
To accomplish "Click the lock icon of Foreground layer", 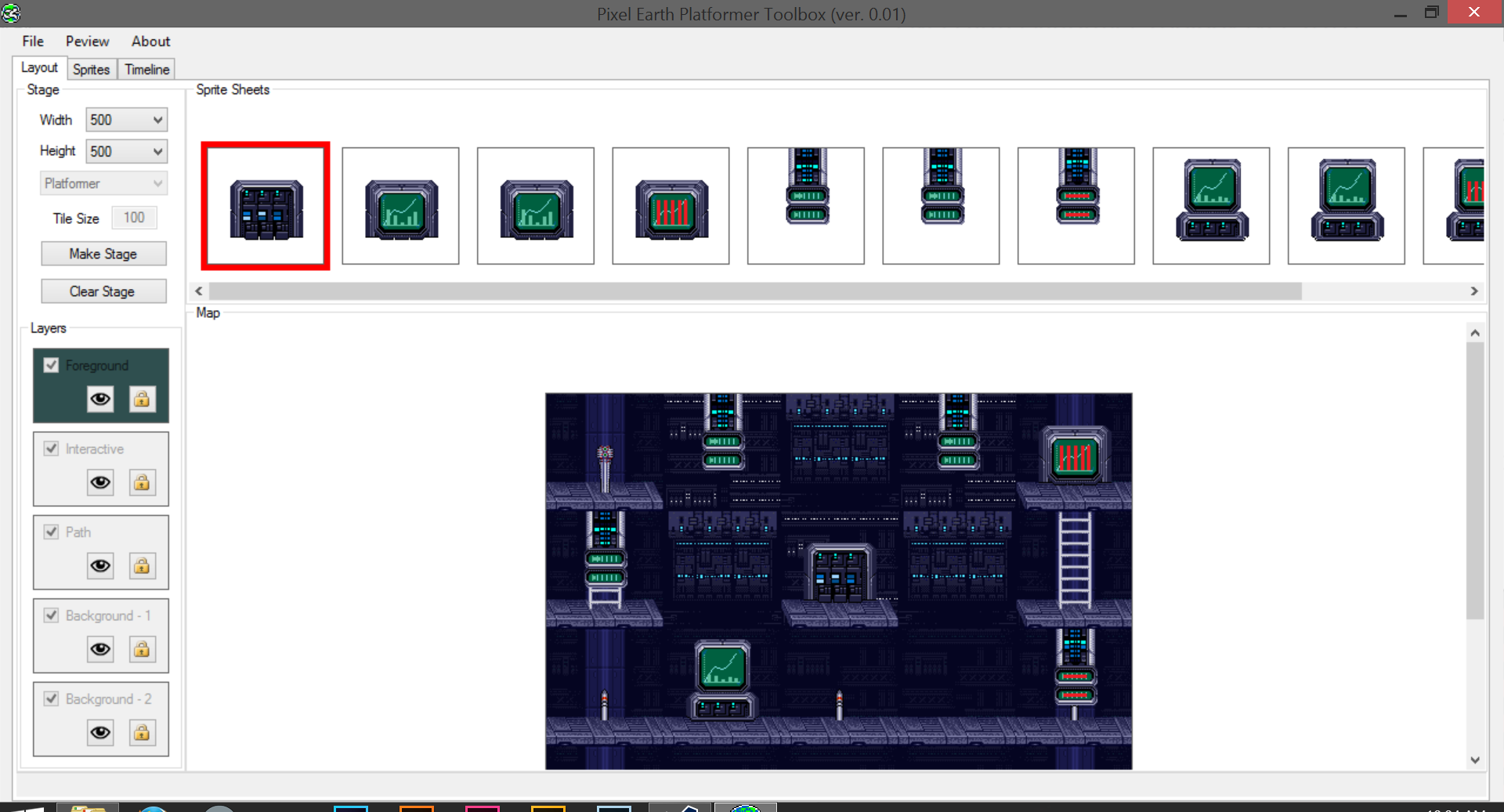I will pos(142,399).
